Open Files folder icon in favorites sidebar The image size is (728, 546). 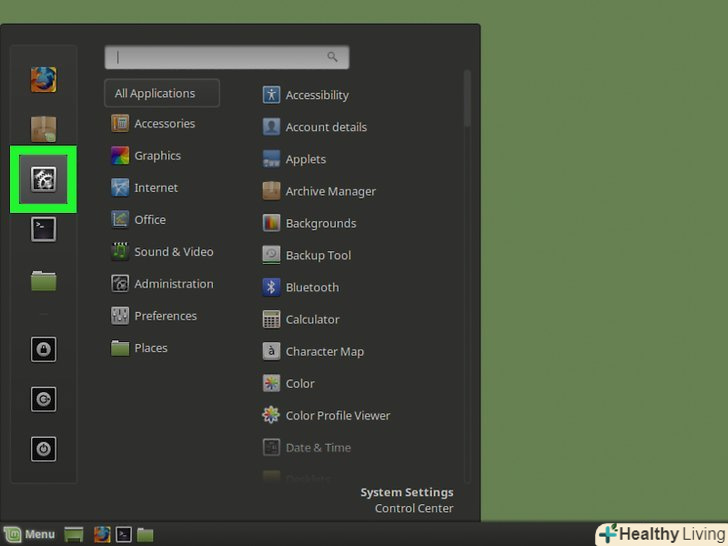[x=43, y=282]
